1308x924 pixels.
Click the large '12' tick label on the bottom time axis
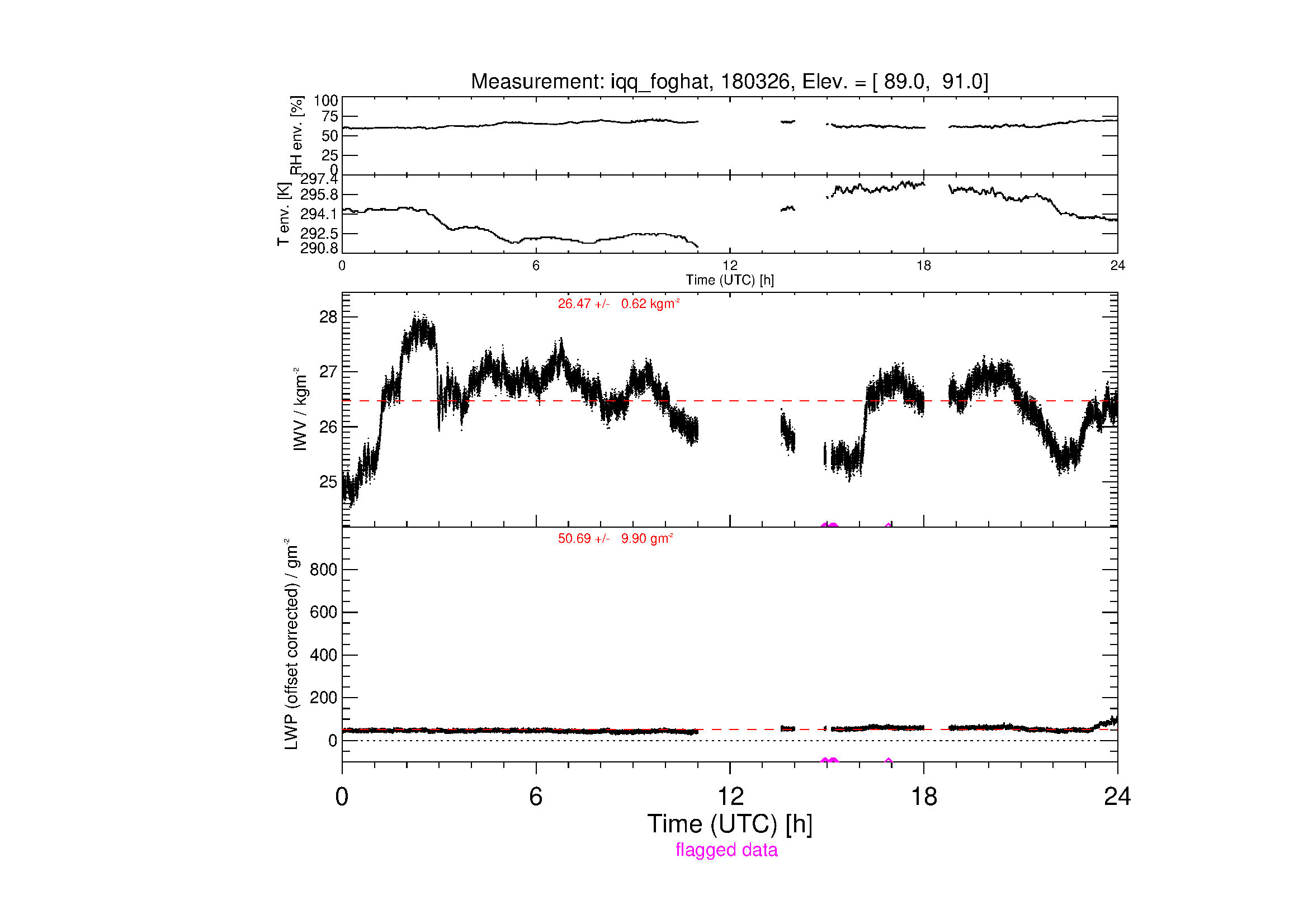(x=730, y=796)
